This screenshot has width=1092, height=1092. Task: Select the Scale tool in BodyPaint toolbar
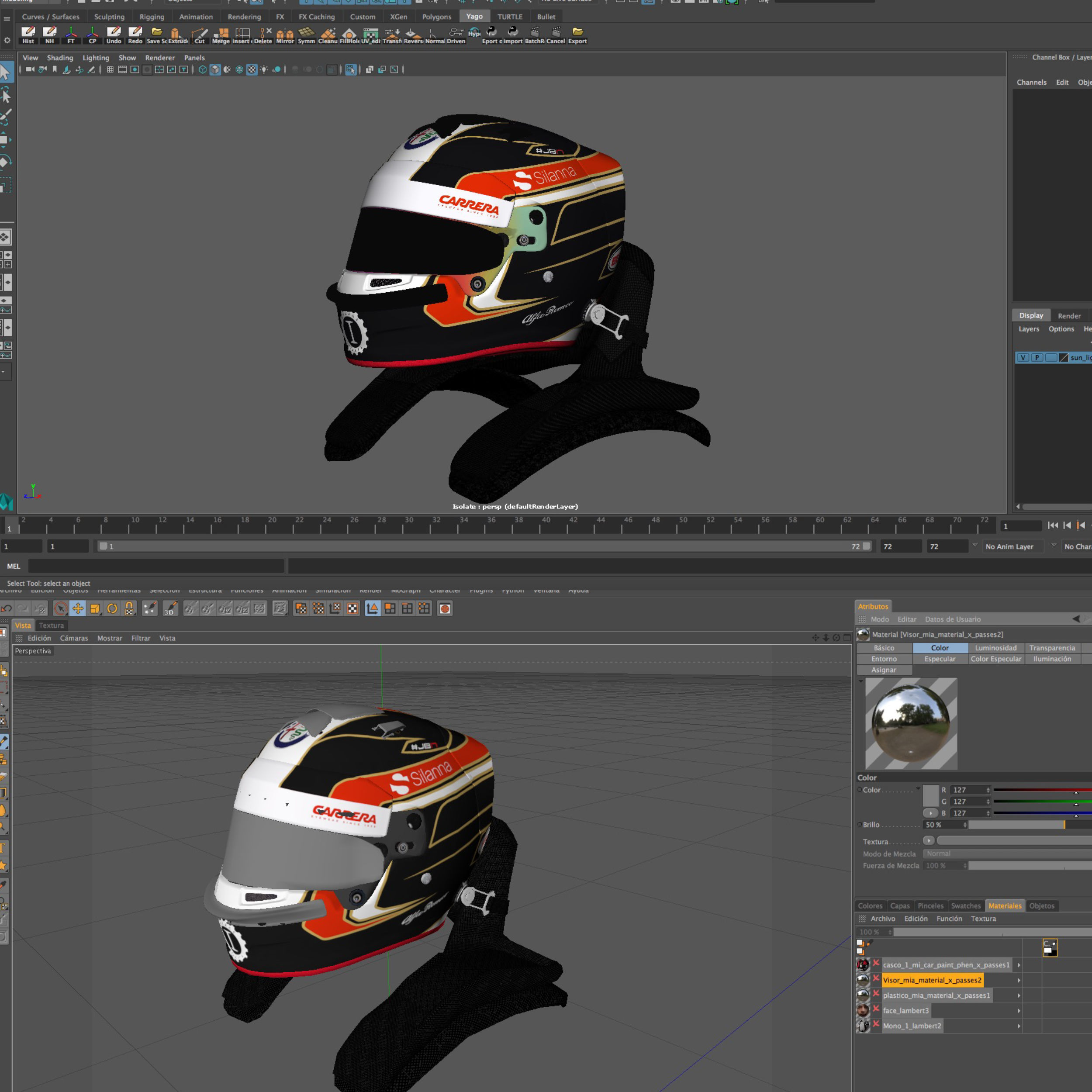(x=95, y=608)
